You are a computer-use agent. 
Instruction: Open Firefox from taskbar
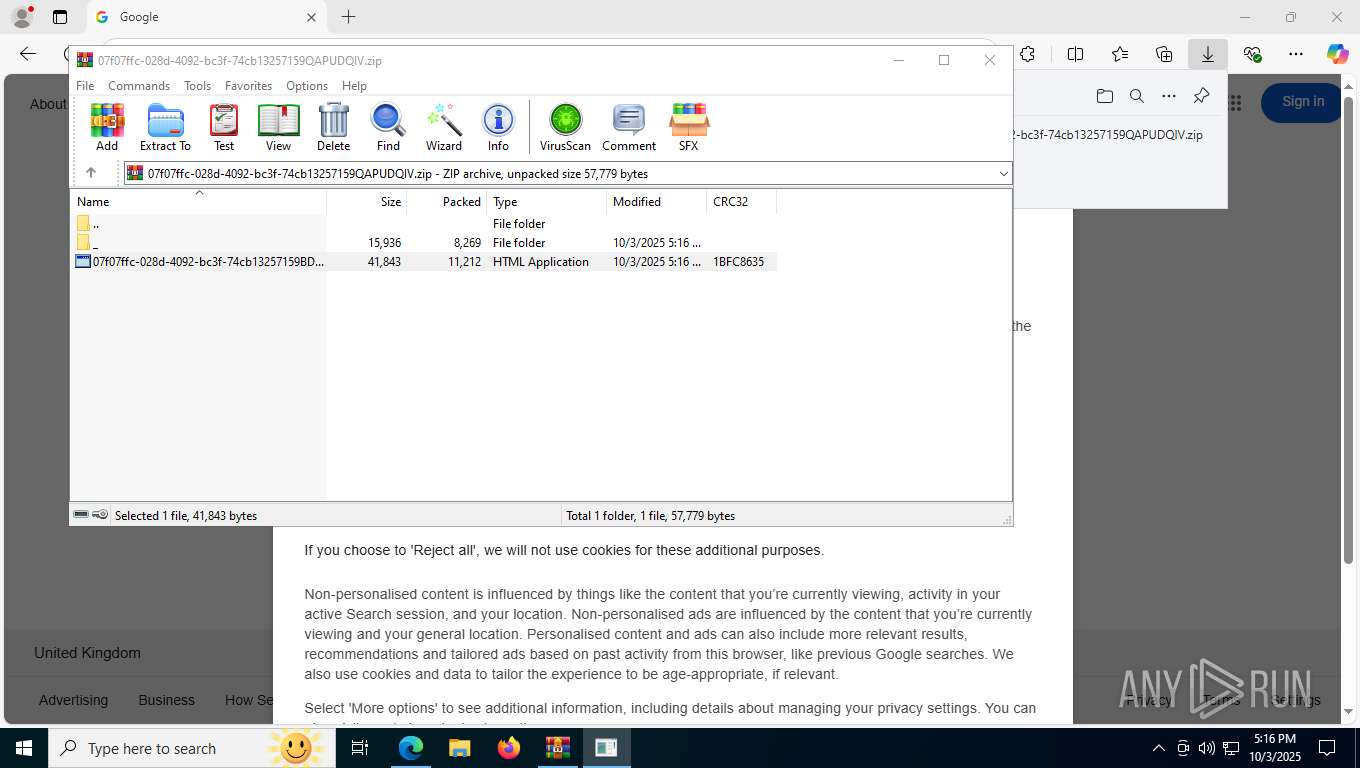click(x=509, y=748)
